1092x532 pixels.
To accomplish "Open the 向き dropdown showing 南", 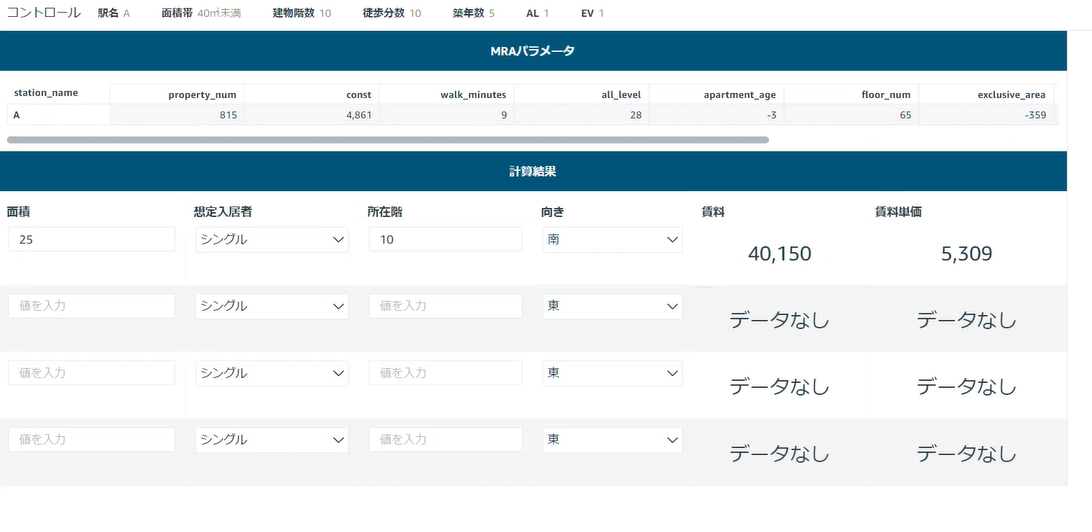I will click(612, 240).
